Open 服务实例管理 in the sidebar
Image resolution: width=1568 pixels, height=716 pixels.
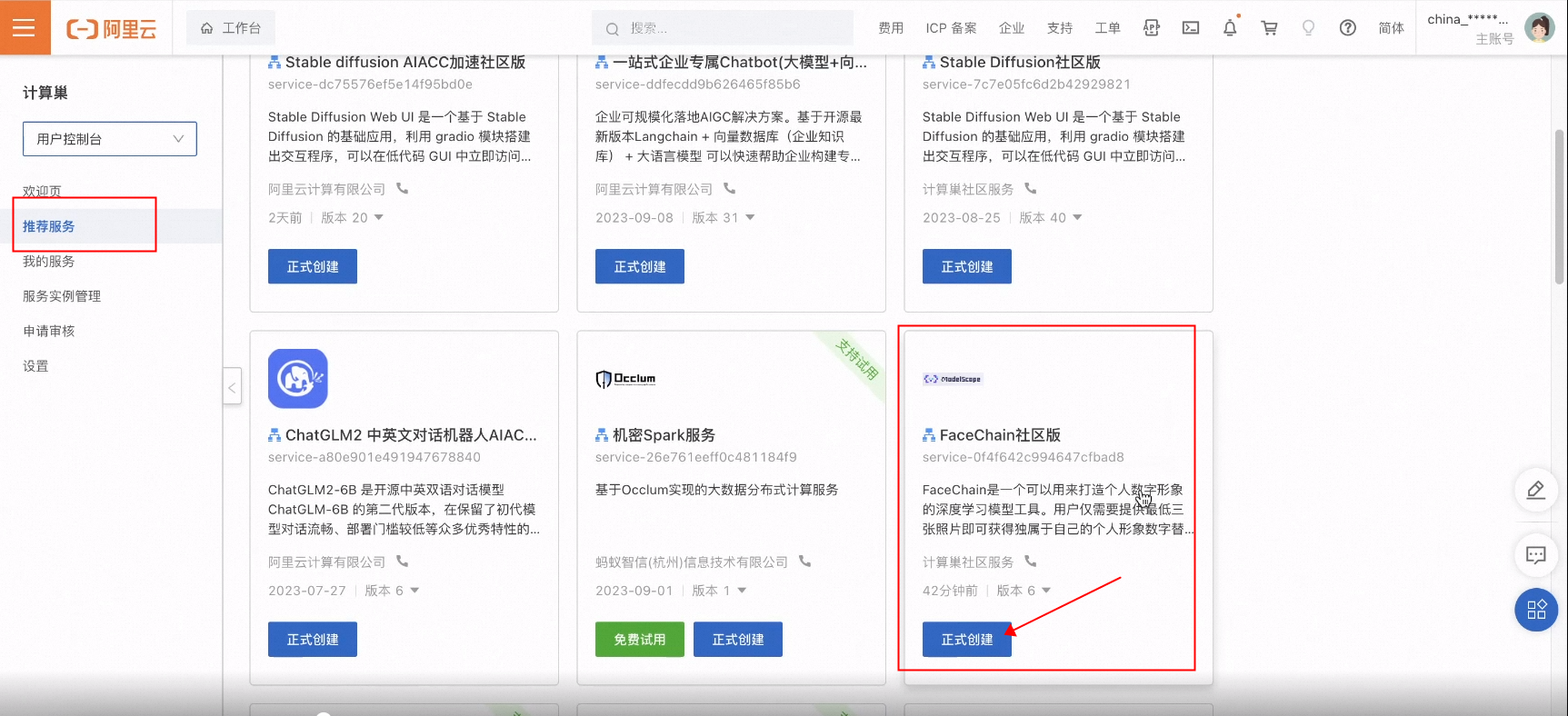pos(62,296)
